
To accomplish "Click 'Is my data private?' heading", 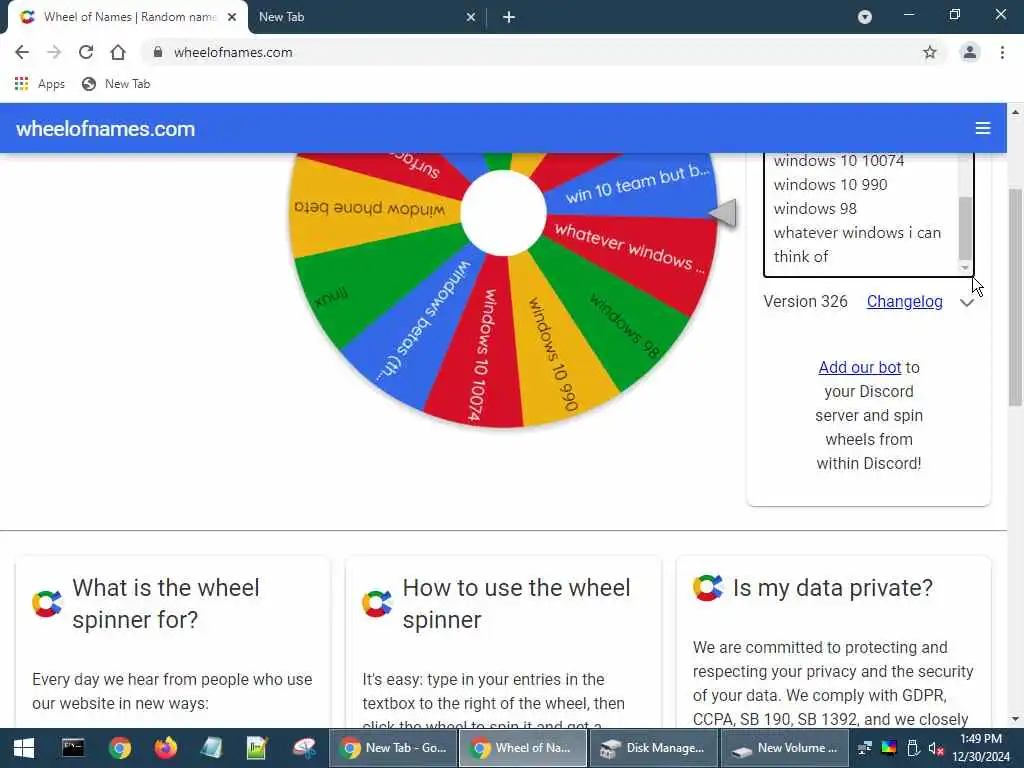I will click(833, 588).
